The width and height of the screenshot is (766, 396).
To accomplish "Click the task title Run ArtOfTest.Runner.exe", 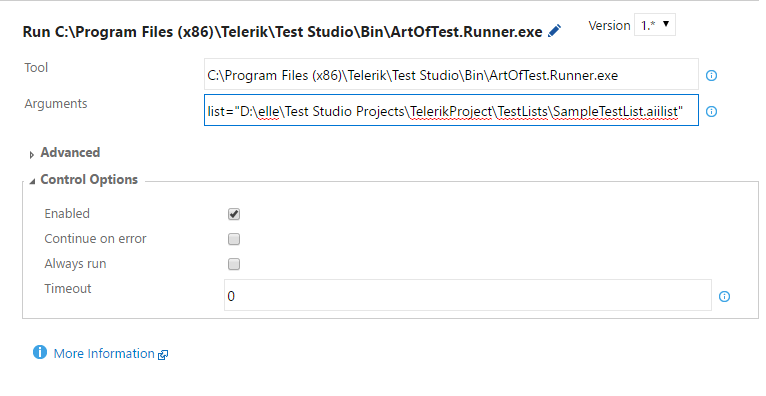I will coord(282,32).
